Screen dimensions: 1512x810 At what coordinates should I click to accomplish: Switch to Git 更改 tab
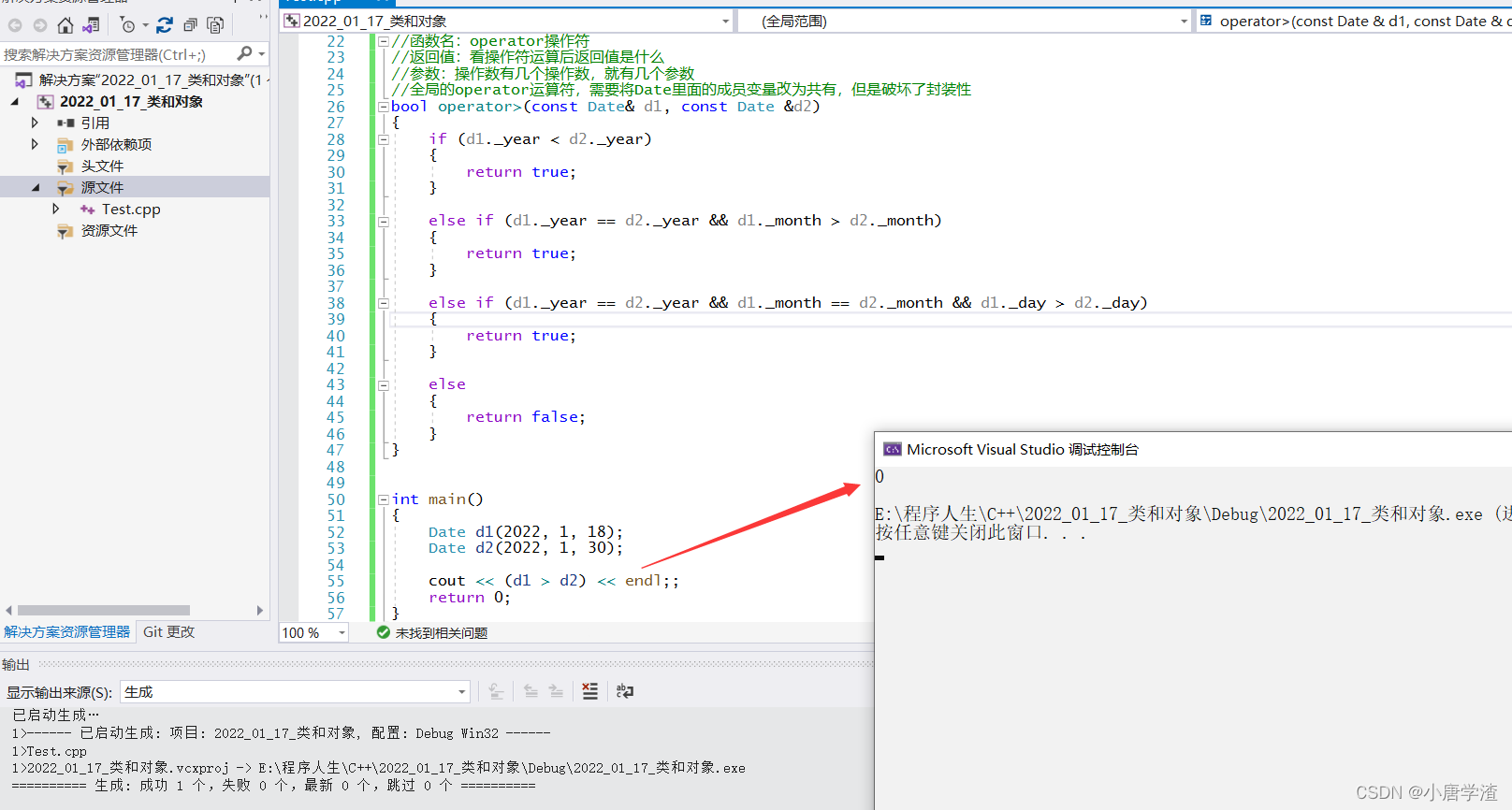[168, 632]
